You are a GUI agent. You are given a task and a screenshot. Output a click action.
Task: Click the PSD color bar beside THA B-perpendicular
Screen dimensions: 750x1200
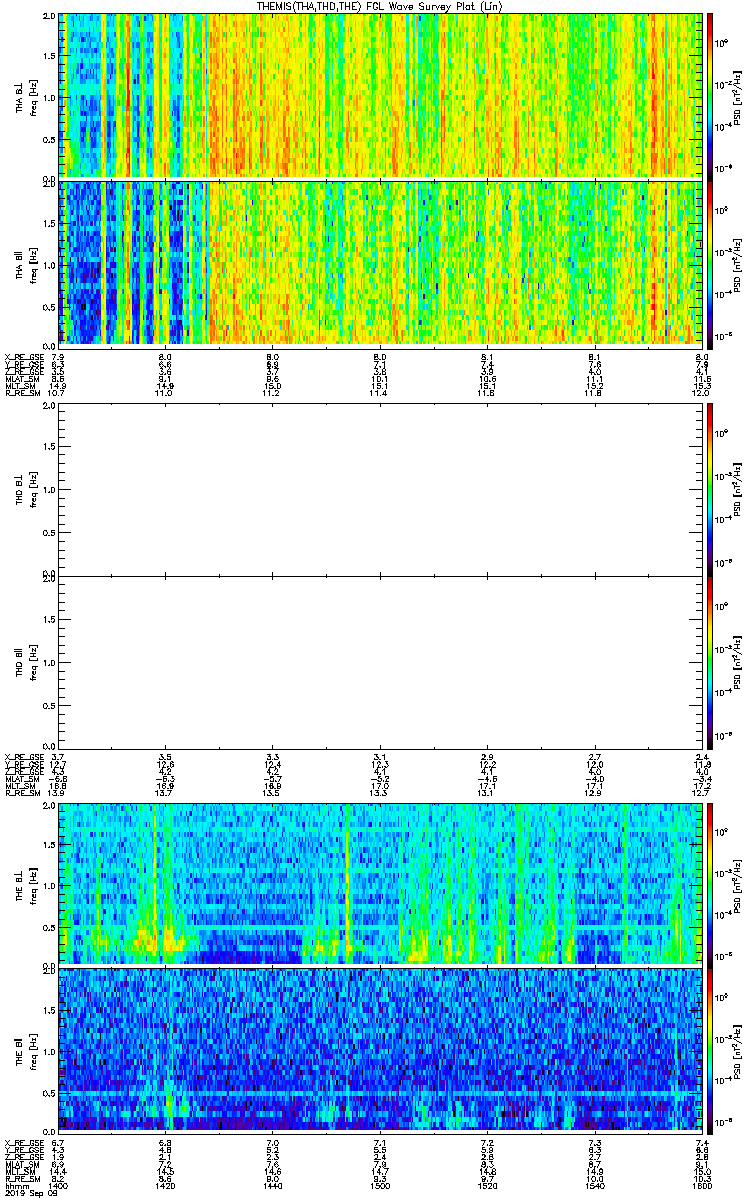[x=710, y=96]
